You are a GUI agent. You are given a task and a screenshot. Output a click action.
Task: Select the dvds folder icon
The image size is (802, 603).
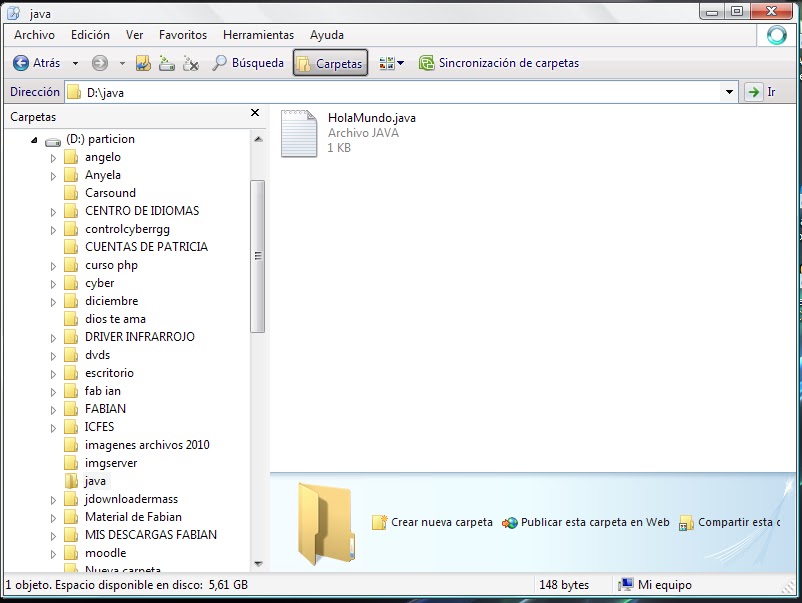71,355
